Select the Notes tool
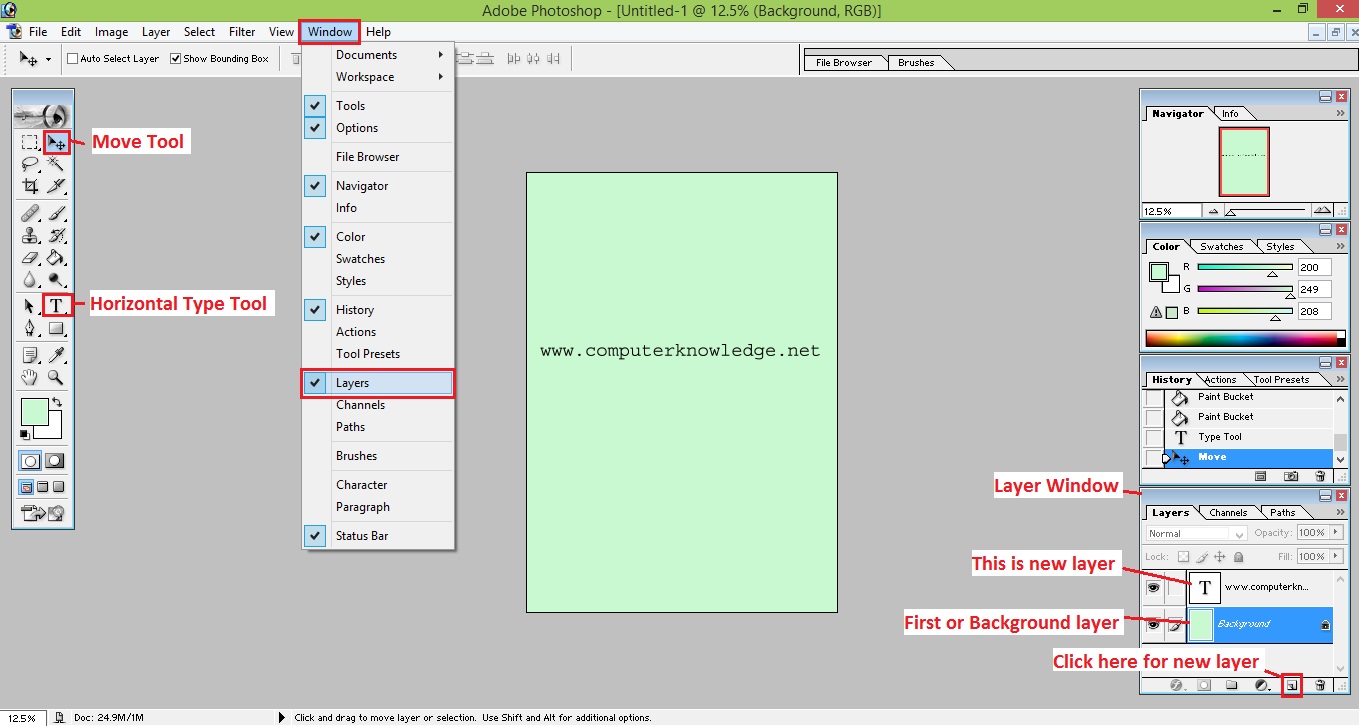 tap(31, 355)
